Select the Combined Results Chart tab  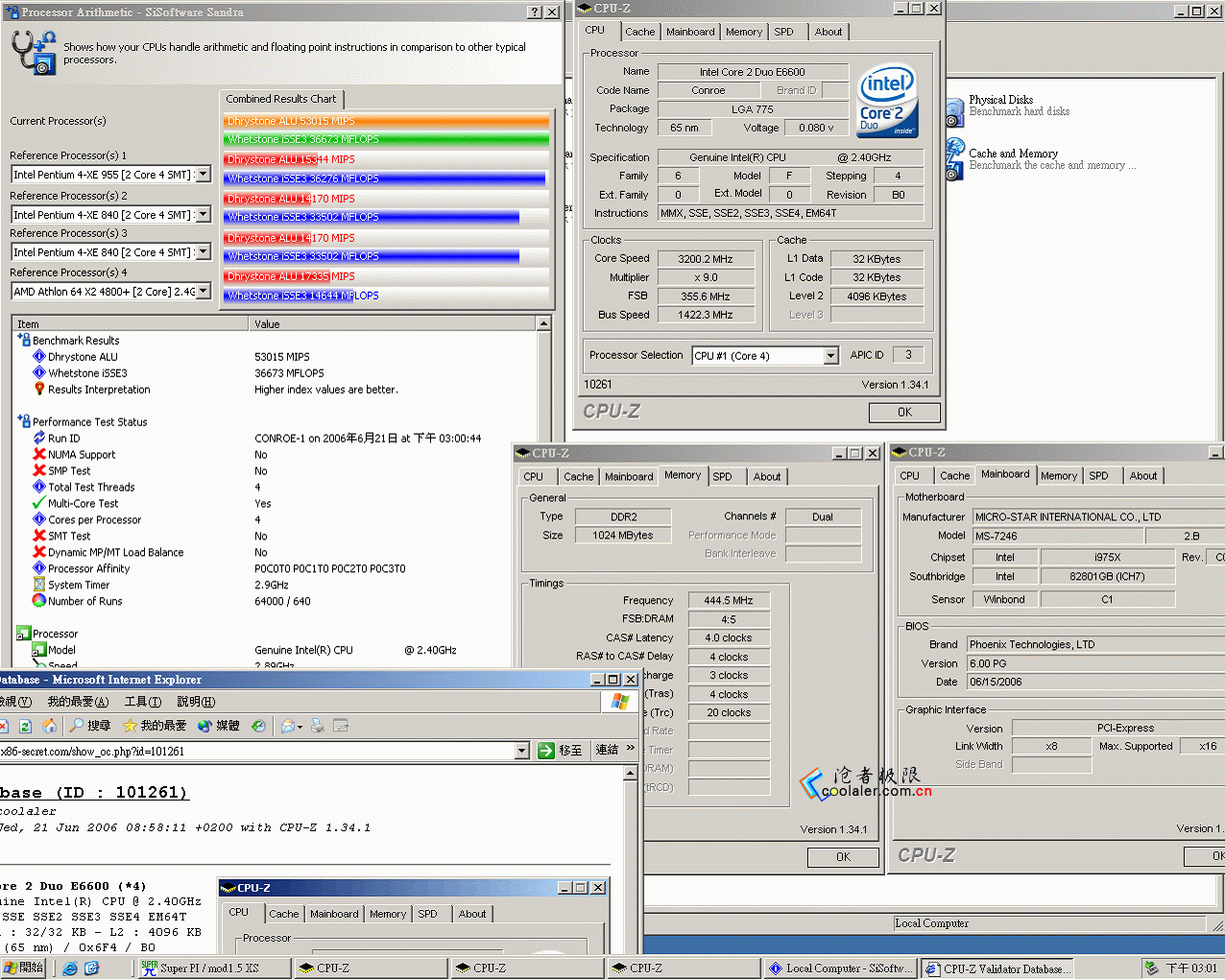[x=281, y=99]
